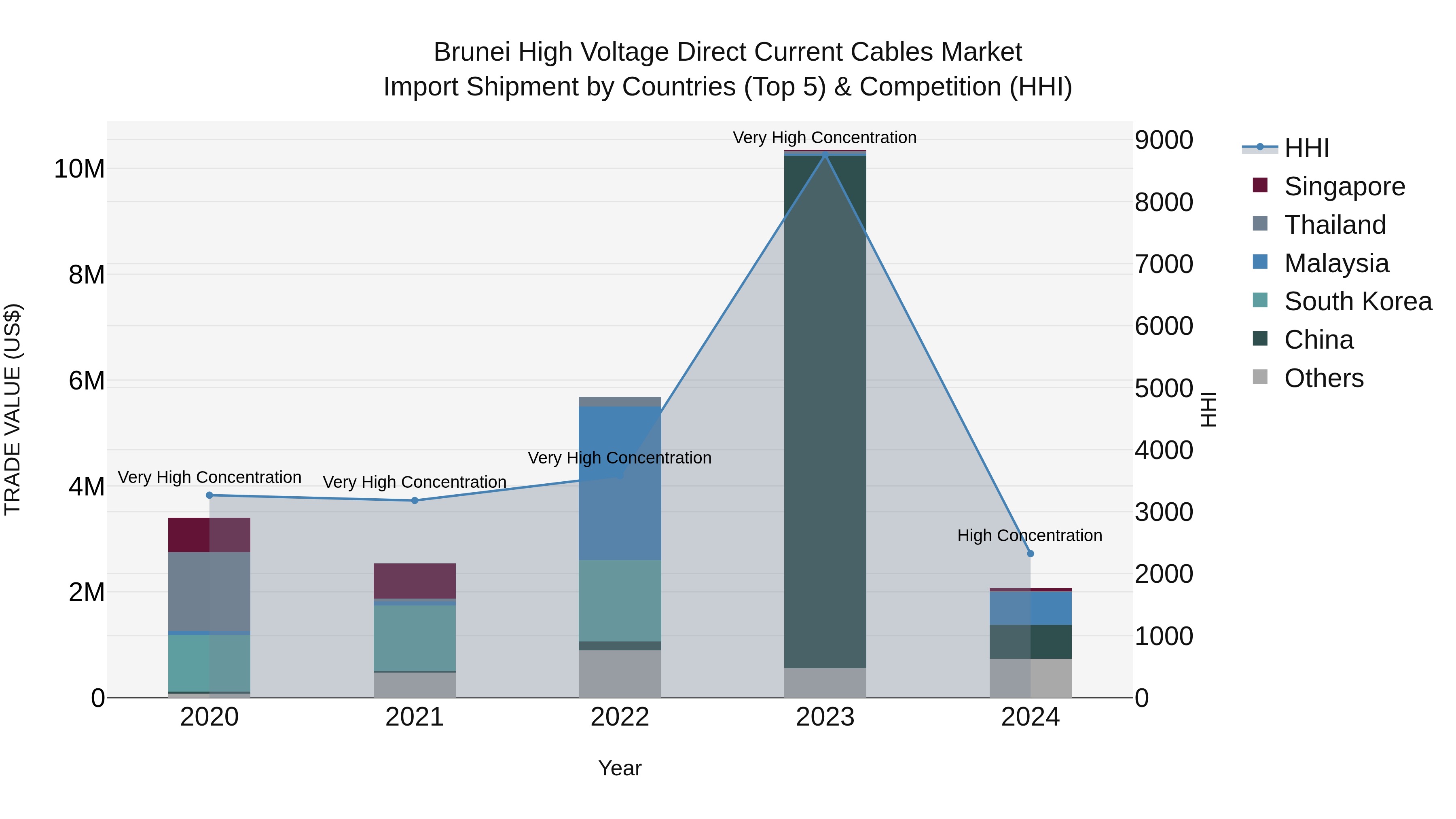Toggle the South Korea legend entry
This screenshot has height=819, width=1456.
pos(1342,301)
